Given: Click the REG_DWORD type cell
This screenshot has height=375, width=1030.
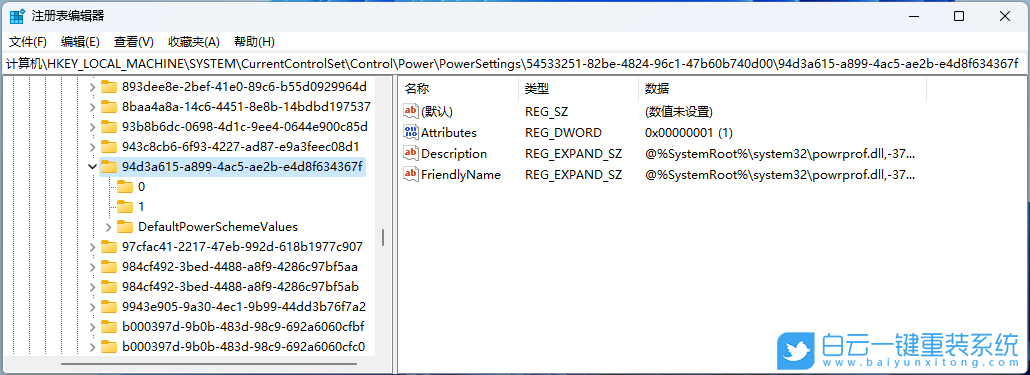Looking at the screenshot, I should pos(563,133).
